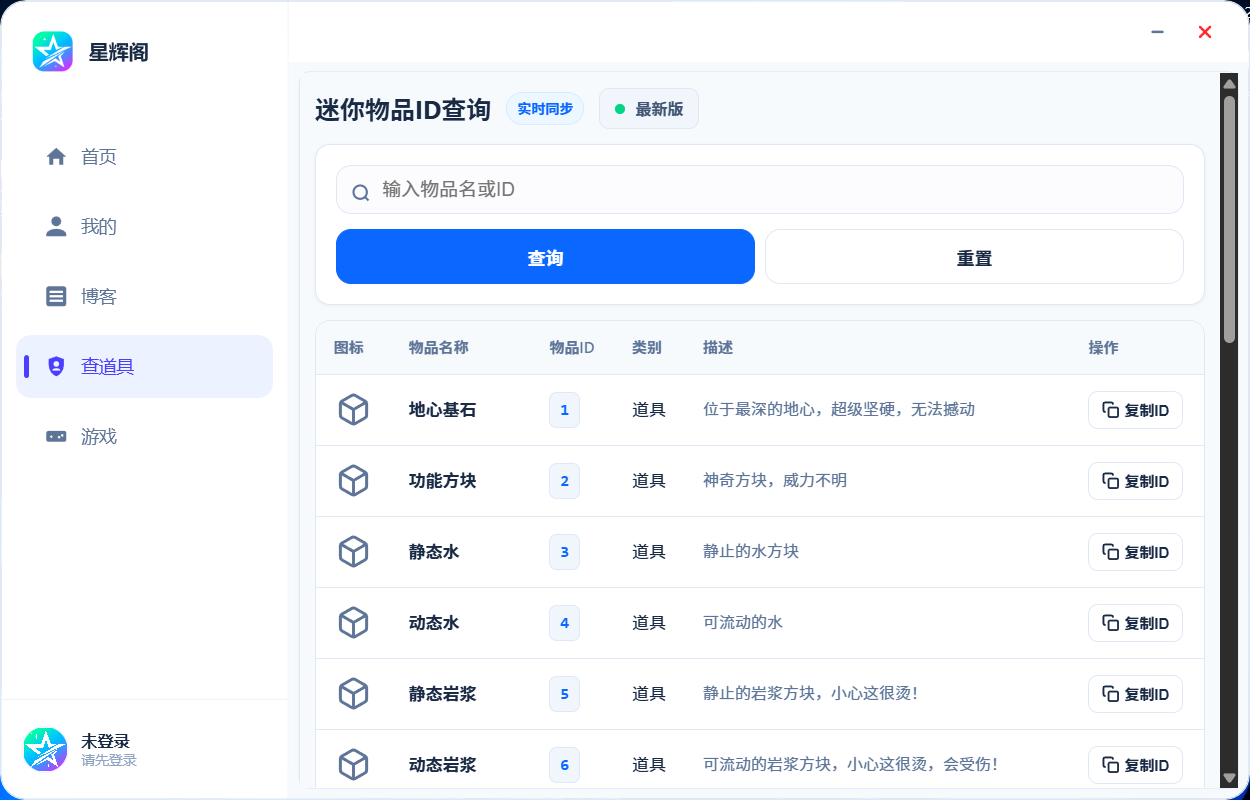The image size is (1250, 800).
Task: Click the 图标 column header
Action: [349, 348]
